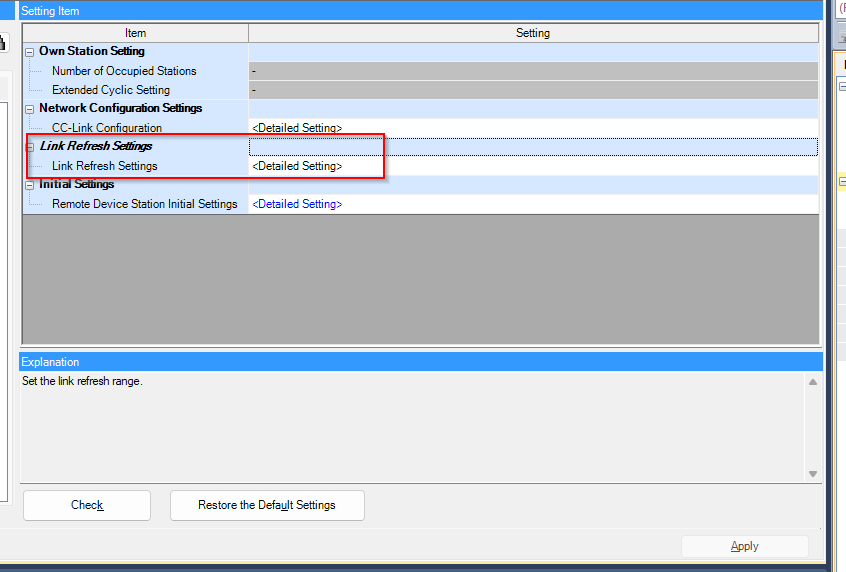Click the Number of Occupied Stations setting cell
This screenshot has height=572, width=846.
point(533,71)
